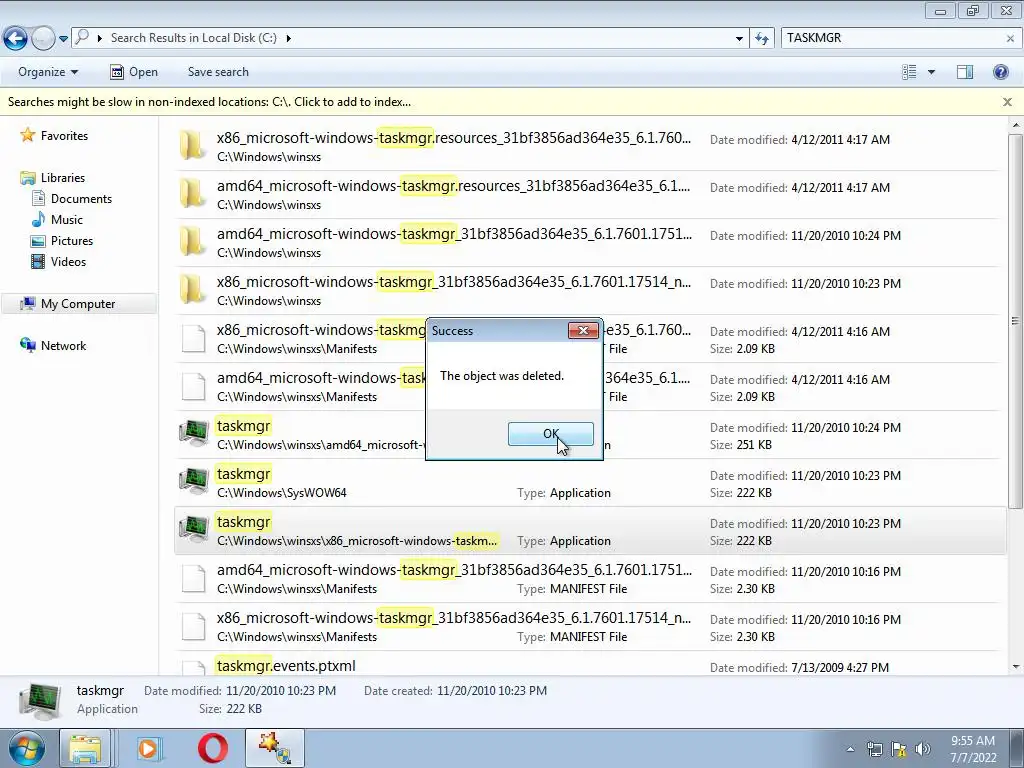Show hidden tray icons arrow
The image size is (1024, 768).
pyautogui.click(x=850, y=749)
